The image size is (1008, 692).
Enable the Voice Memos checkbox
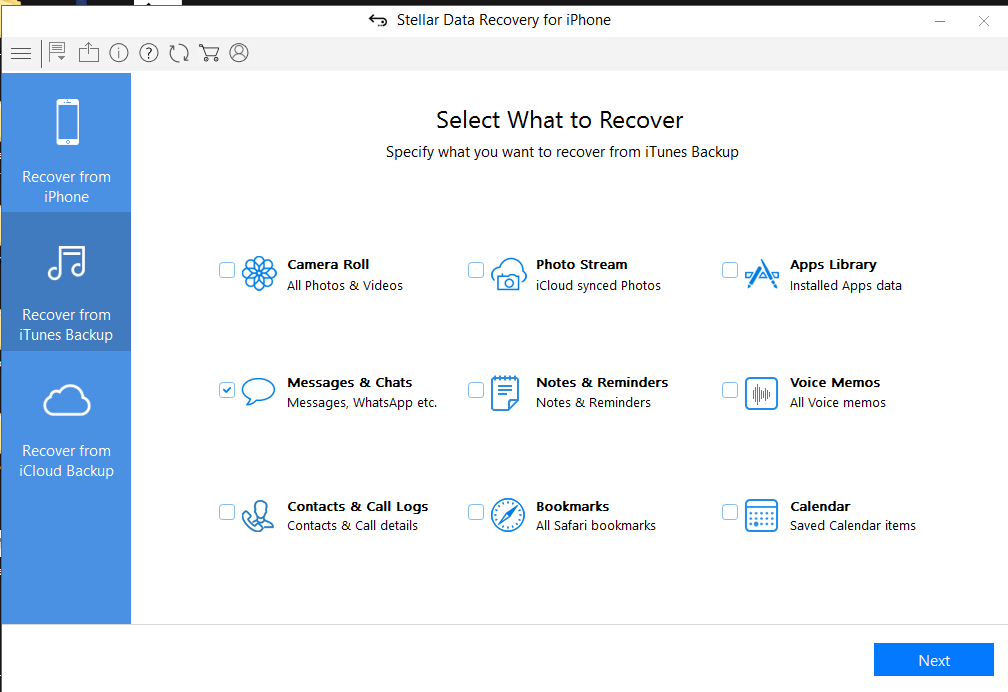pyautogui.click(x=730, y=390)
